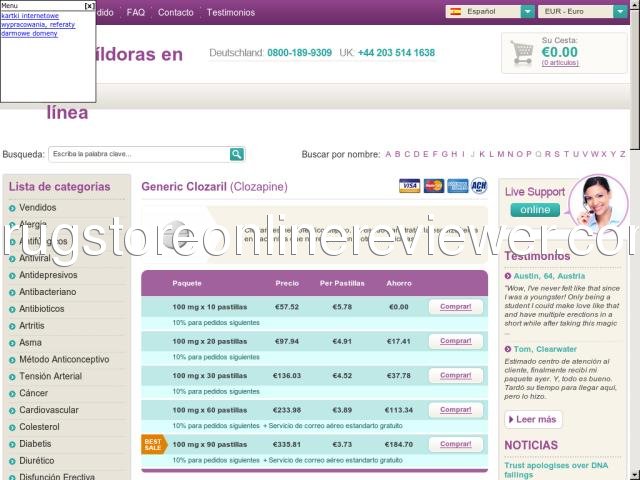Open the Cáncer category
Viewport: 640px width, 480px height.
tap(33, 393)
